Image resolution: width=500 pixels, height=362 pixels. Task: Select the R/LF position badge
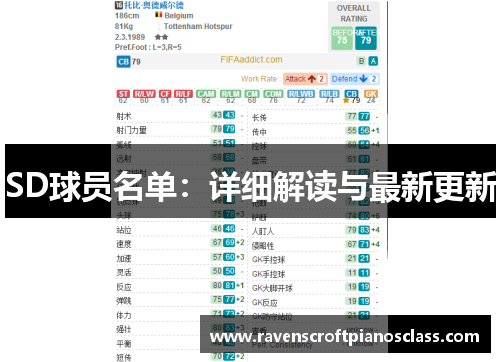183,94
